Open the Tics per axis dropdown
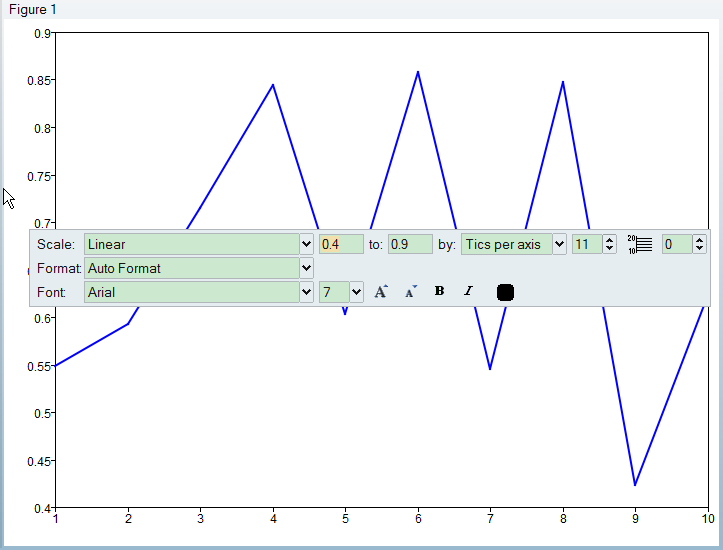Screen dimensions: 723x550 tap(559, 244)
